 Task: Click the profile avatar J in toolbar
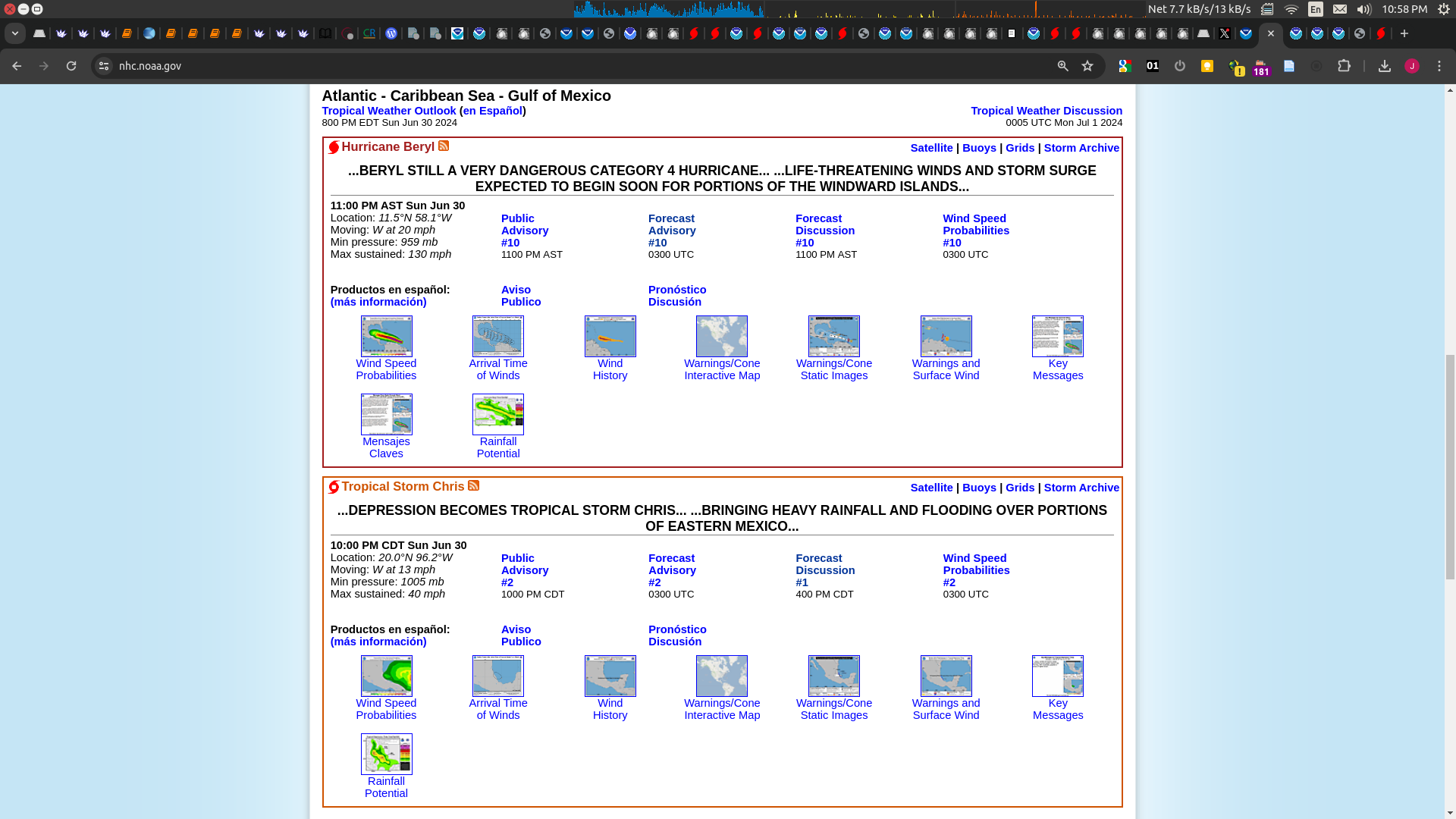click(1412, 66)
